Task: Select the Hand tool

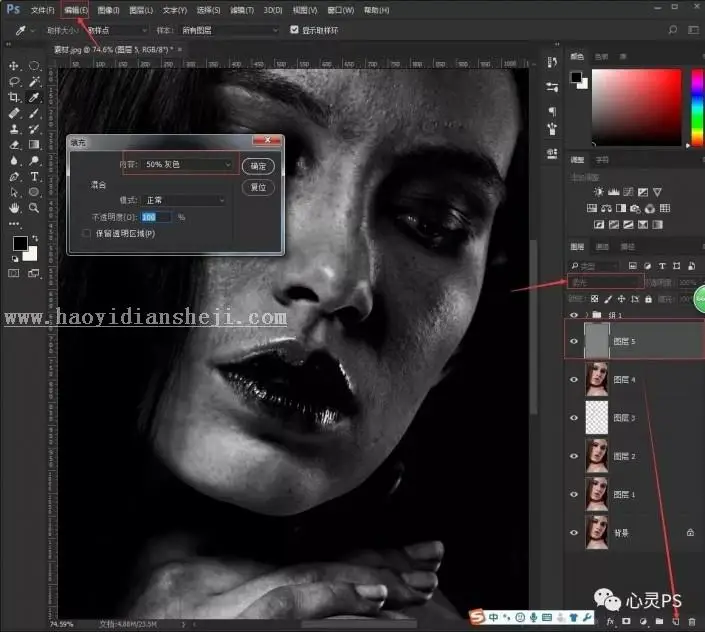Action: 14,208
